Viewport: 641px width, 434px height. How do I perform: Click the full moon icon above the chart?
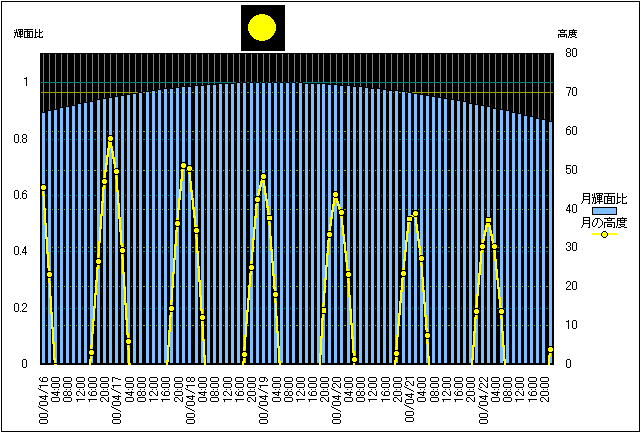(x=263, y=28)
